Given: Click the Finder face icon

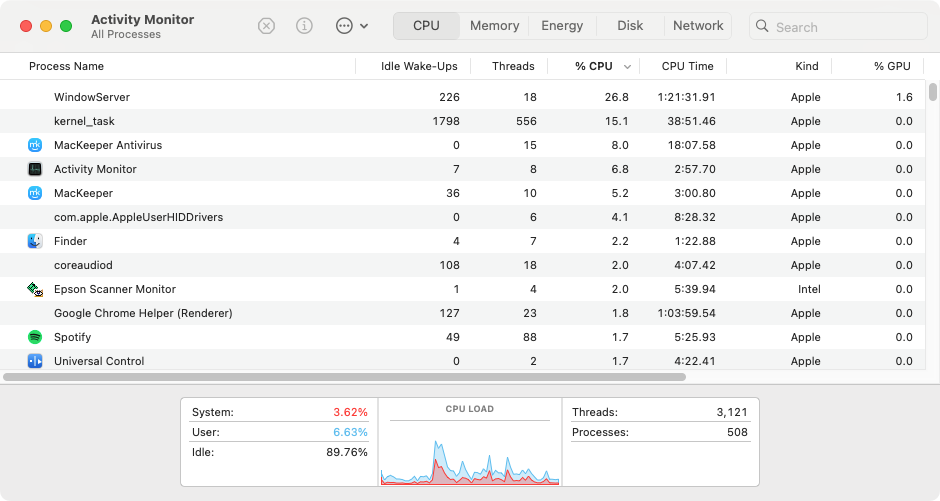Looking at the screenshot, I should coord(35,241).
